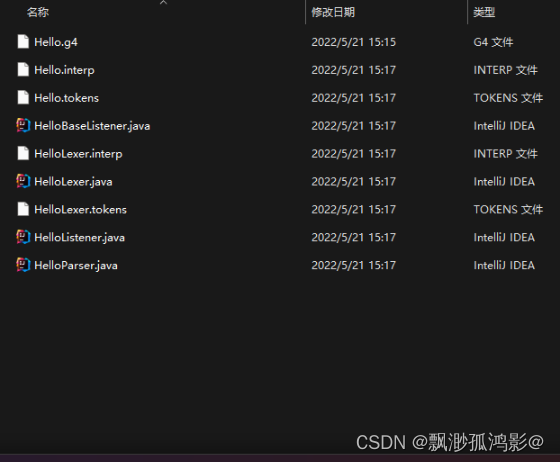The width and height of the screenshot is (560, 462).
Task: Click the INTERP 文件 type of HelloLexer.interp
Action: [505, 154]
